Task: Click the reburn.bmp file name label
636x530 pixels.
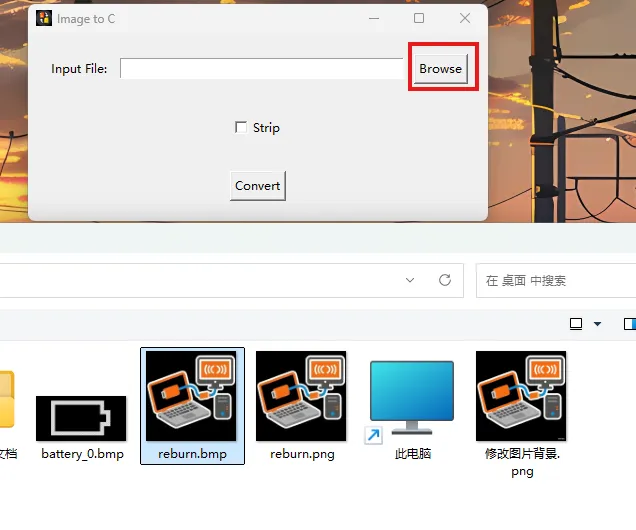Action: 192,454
